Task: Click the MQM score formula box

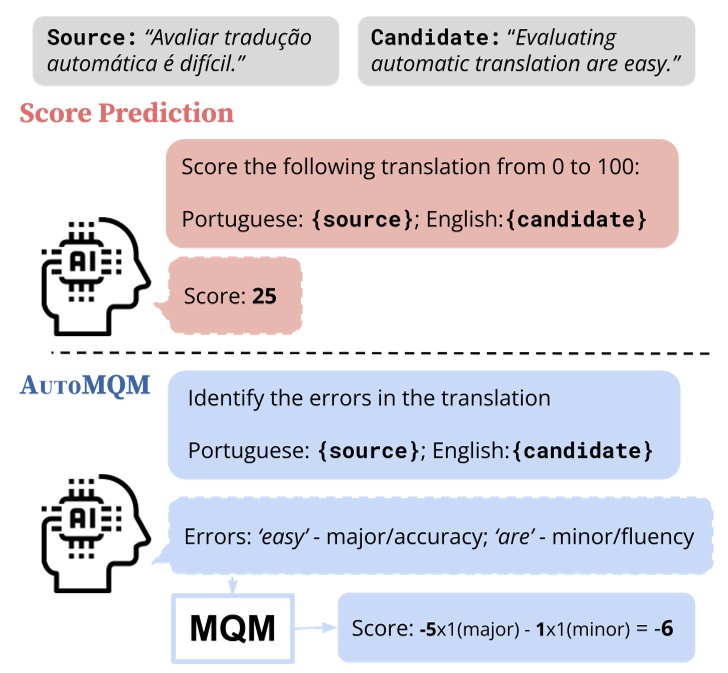Action: [515, 630]
